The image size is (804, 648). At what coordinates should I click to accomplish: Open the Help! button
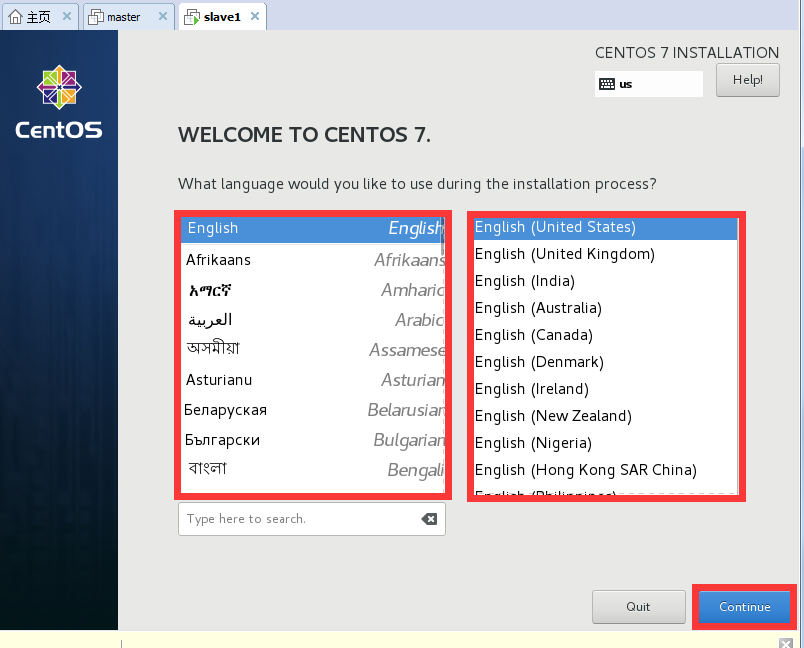[748, 80]
